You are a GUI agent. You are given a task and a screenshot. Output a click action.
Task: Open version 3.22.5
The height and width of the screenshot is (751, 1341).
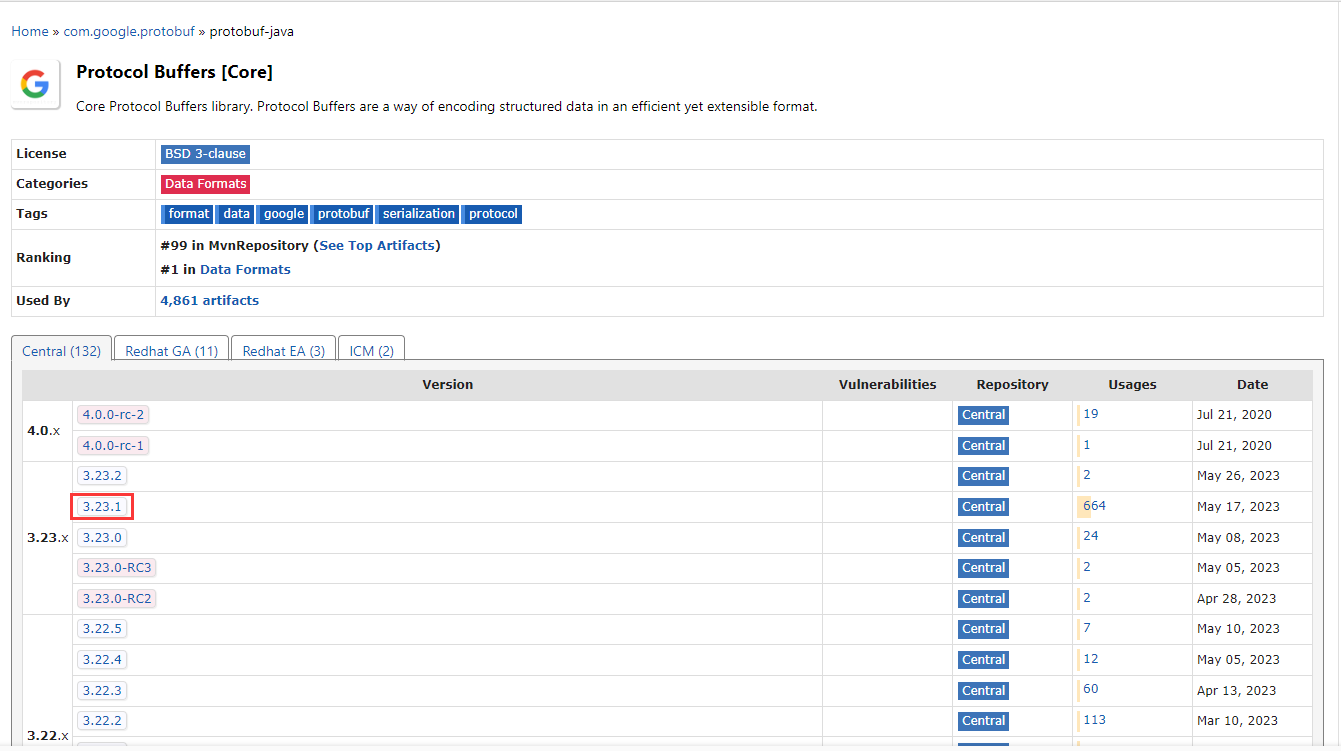tap(103, 629)
